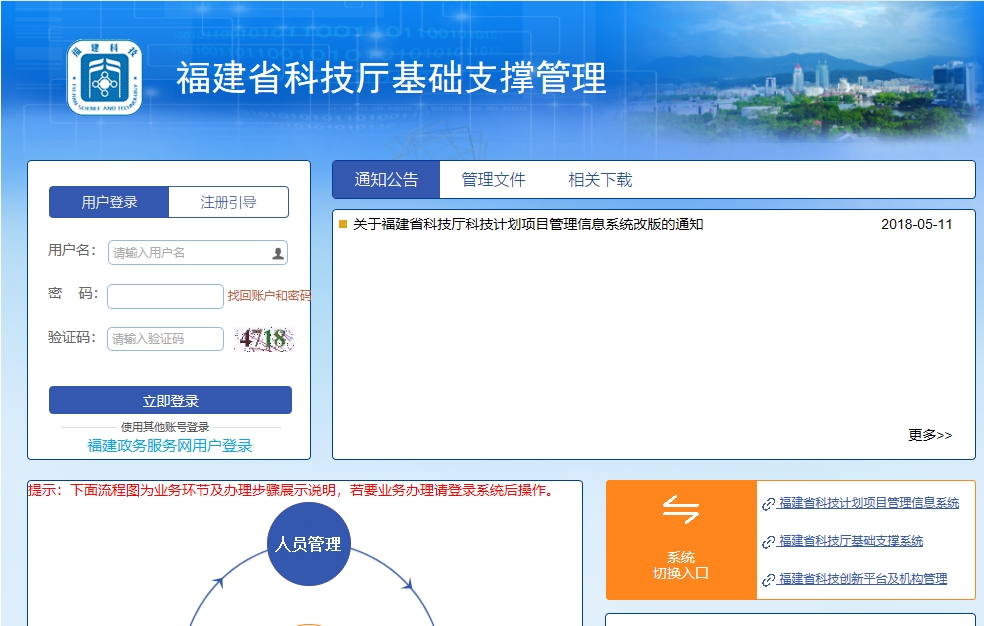This screenshot has width=984, height=626.
Task: Focus the 验证码 input field
Action: click(x=165, y=339)
